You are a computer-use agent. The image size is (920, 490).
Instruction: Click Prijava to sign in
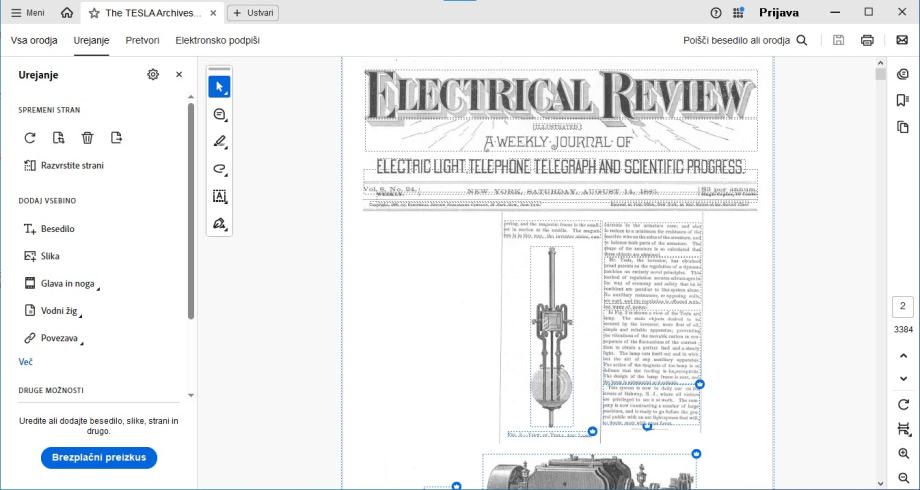point(779,13)
